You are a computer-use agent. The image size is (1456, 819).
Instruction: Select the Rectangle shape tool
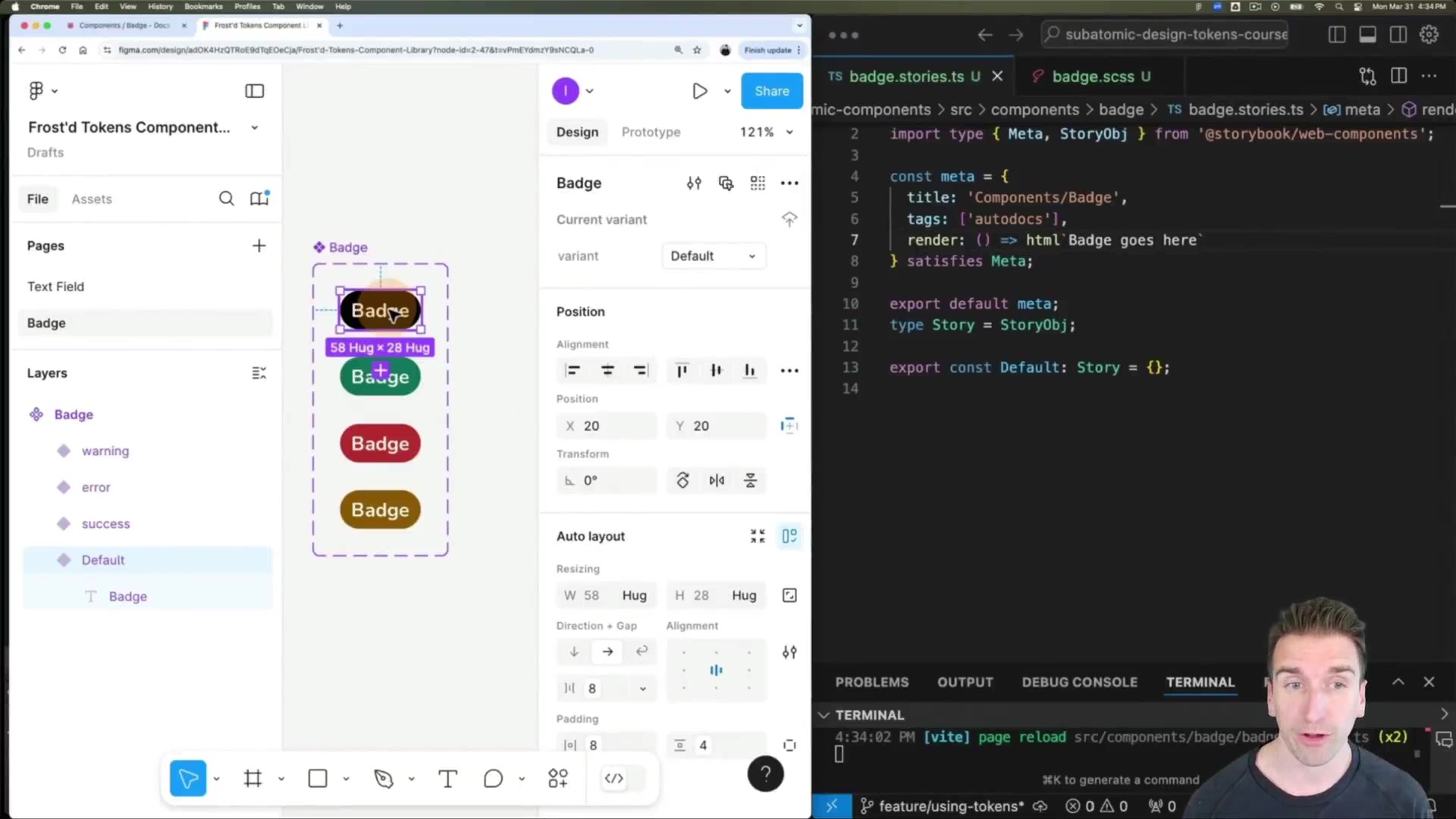pos(318,778)
